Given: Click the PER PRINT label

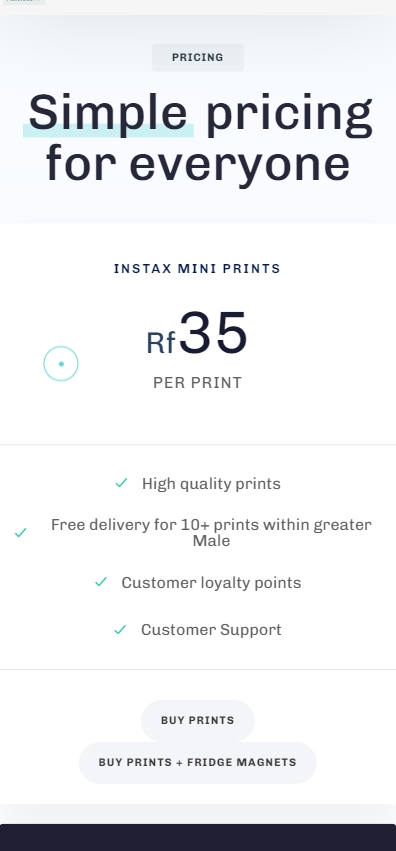Looking at the screenshot, I should coord(197,383).
